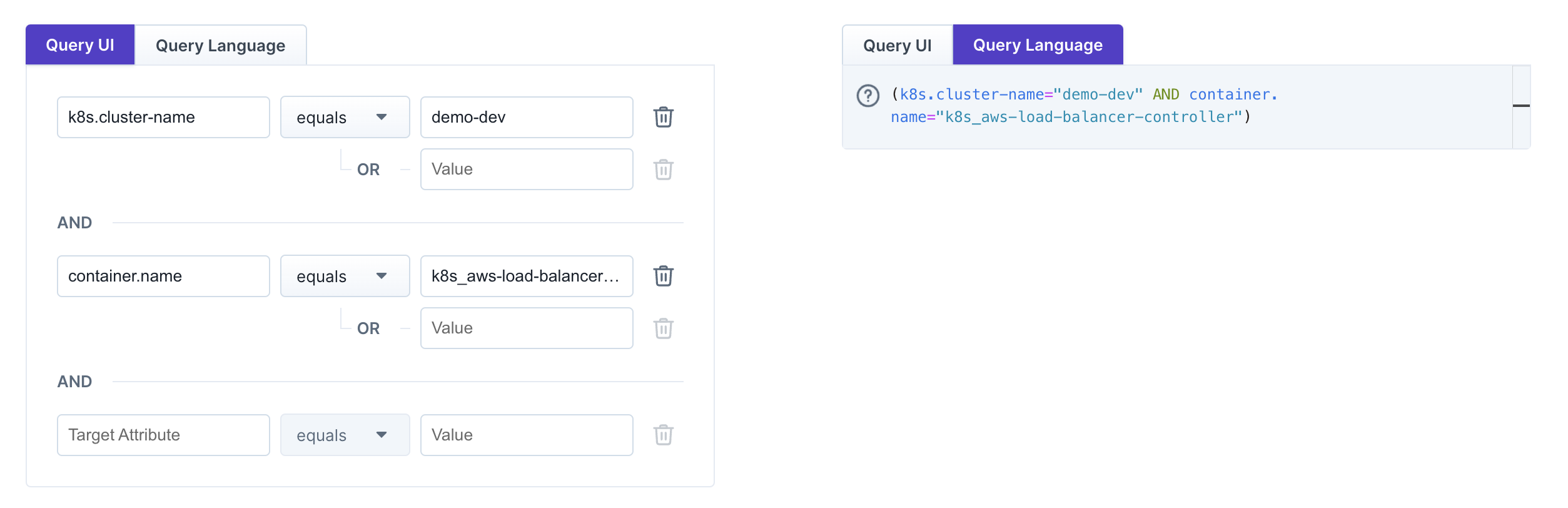Click trash icon beside second OR value
This screenshot has height=508, width=1568.
coord(663,328)
